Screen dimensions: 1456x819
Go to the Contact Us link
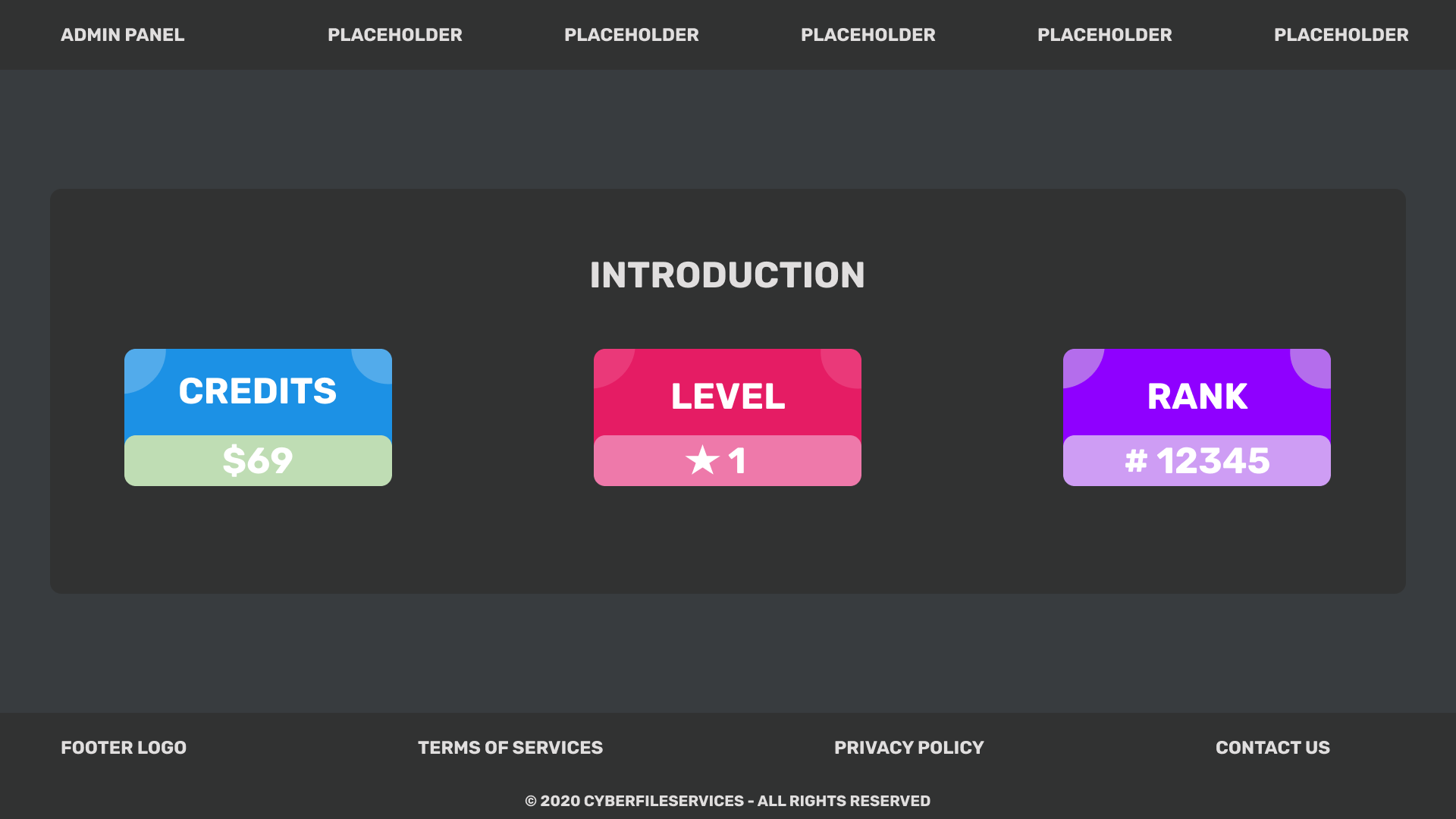pyautogui.click(x=1272, y=748)
